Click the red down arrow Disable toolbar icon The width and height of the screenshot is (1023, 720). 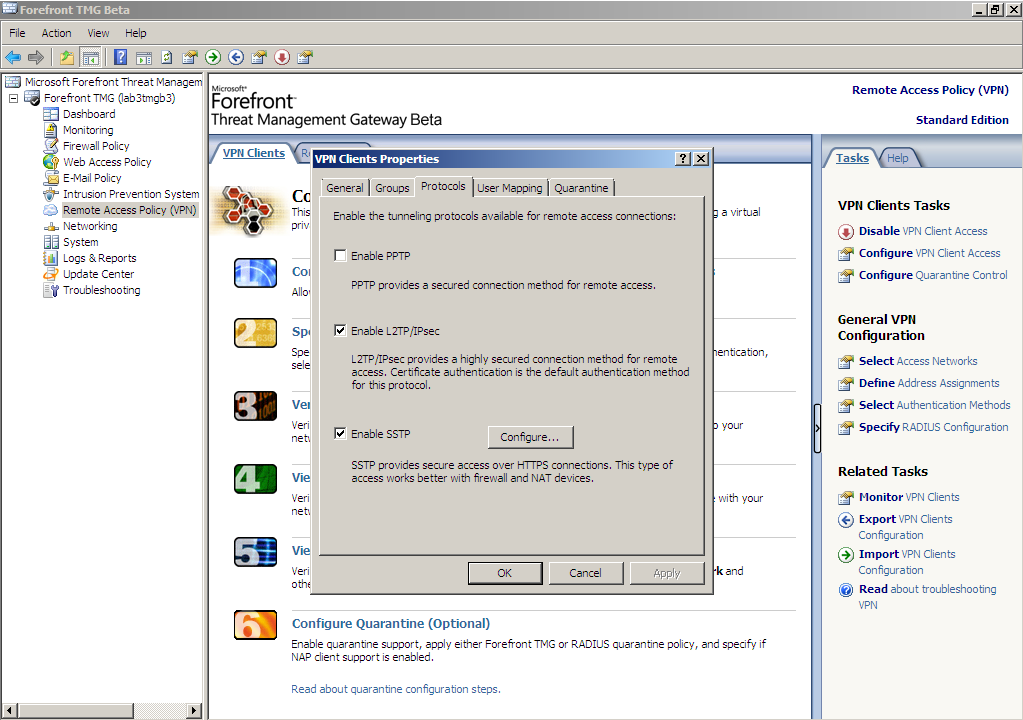click(x=282, y=57)
